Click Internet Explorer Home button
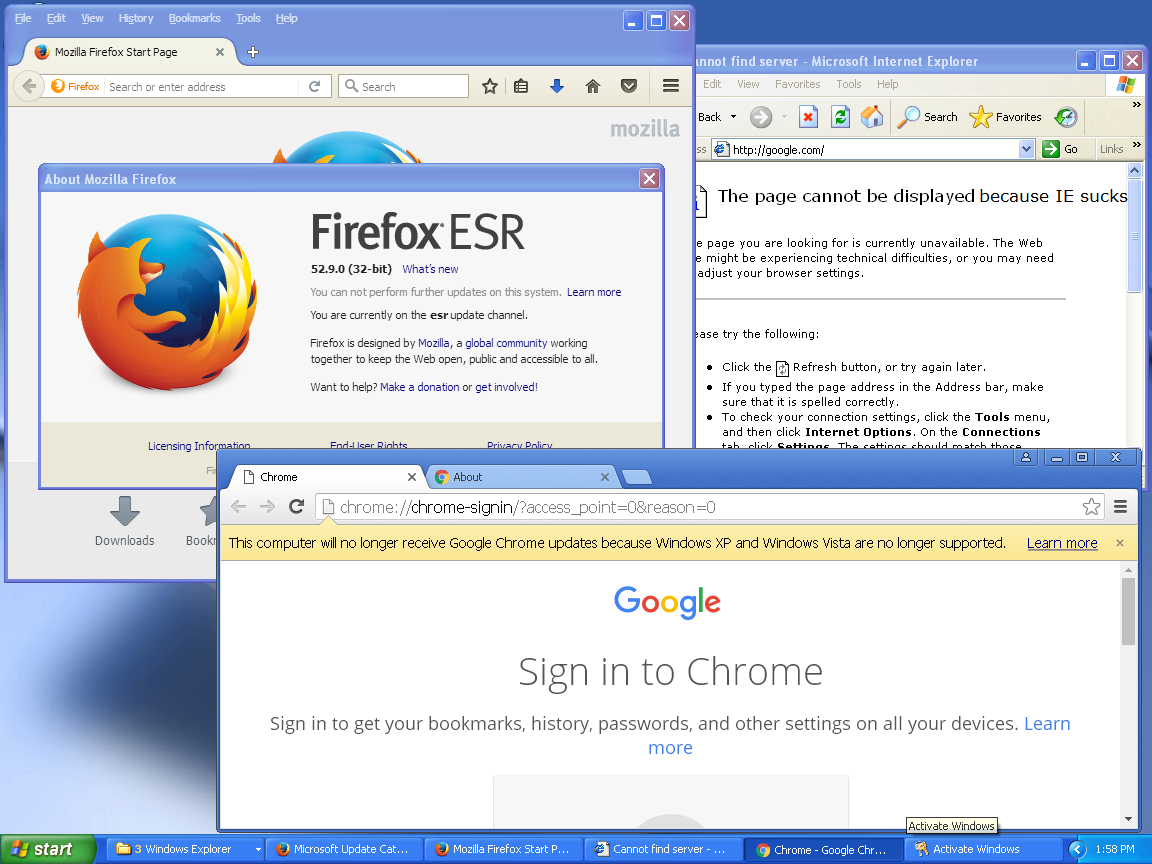 coord(872,116)
